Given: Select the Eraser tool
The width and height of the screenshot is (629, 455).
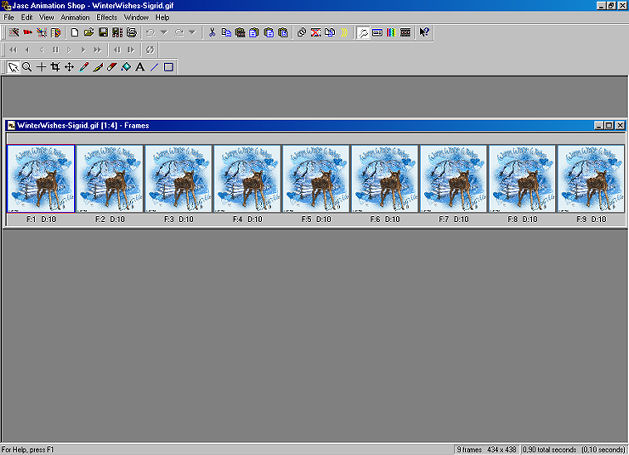Looking at the screenshot, I should tap(112, 67).
